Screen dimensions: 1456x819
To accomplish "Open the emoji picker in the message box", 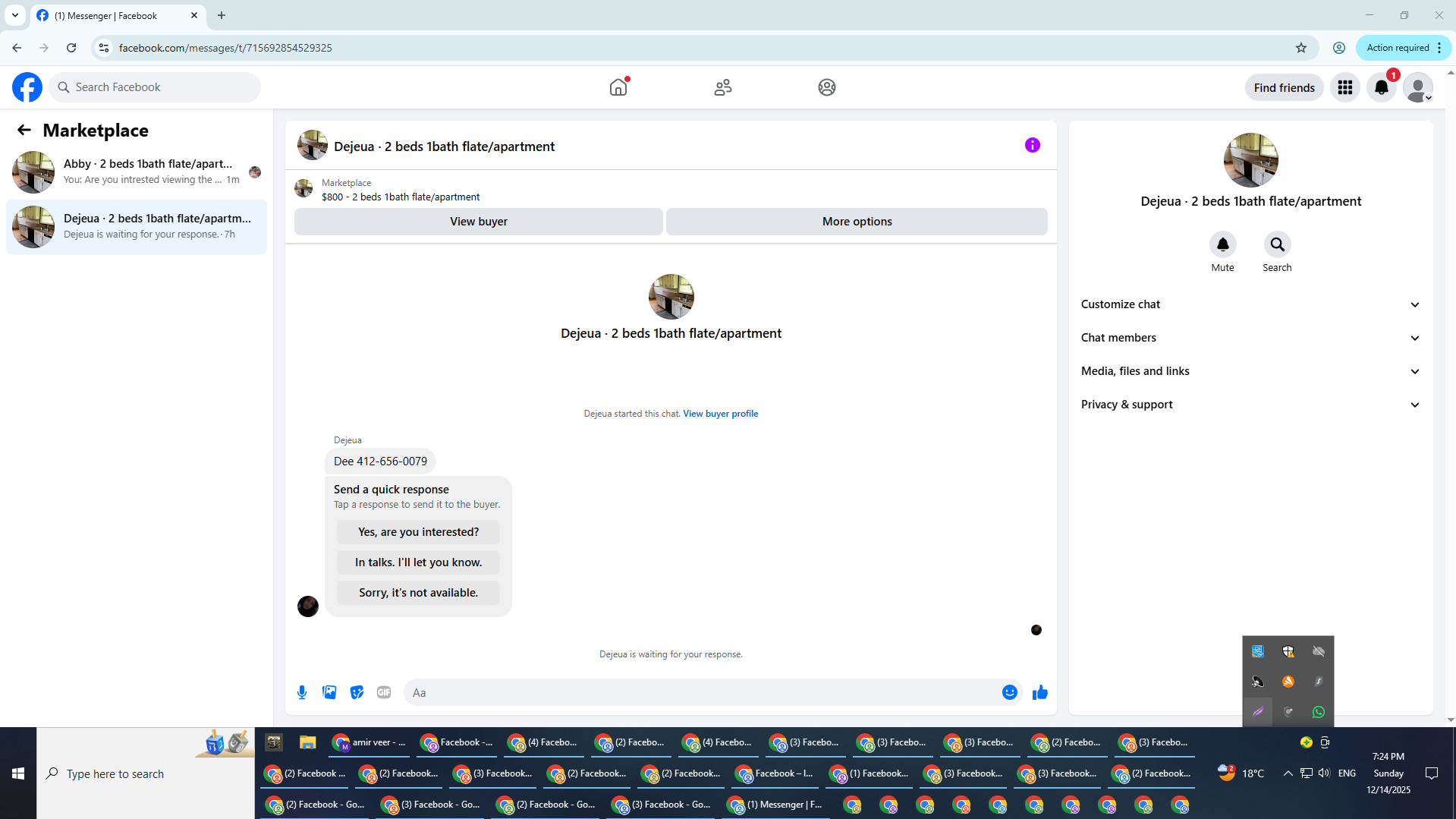I will (x=1009, y=692).
